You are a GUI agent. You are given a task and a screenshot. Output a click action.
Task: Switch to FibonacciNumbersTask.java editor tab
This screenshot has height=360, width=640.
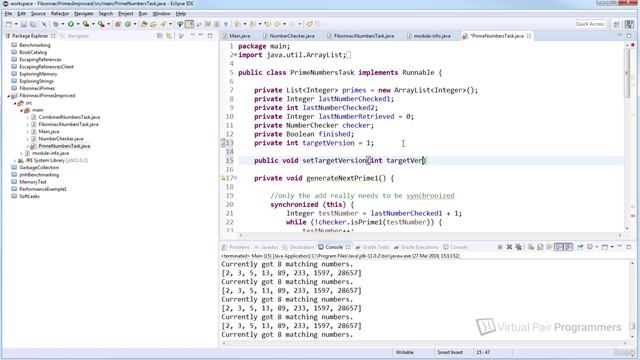[x=361, y=36]
